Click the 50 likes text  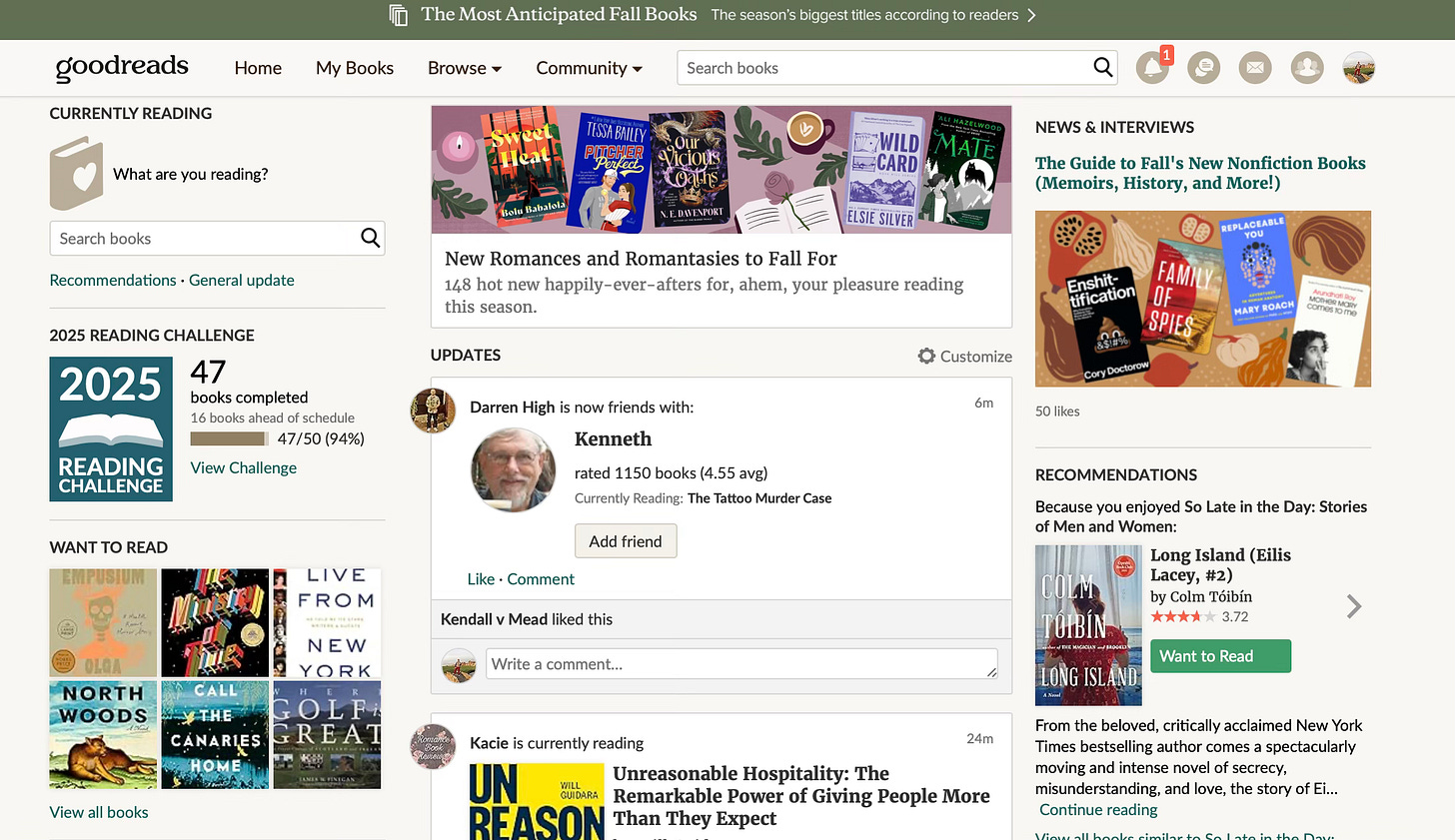coord(1057,411)
